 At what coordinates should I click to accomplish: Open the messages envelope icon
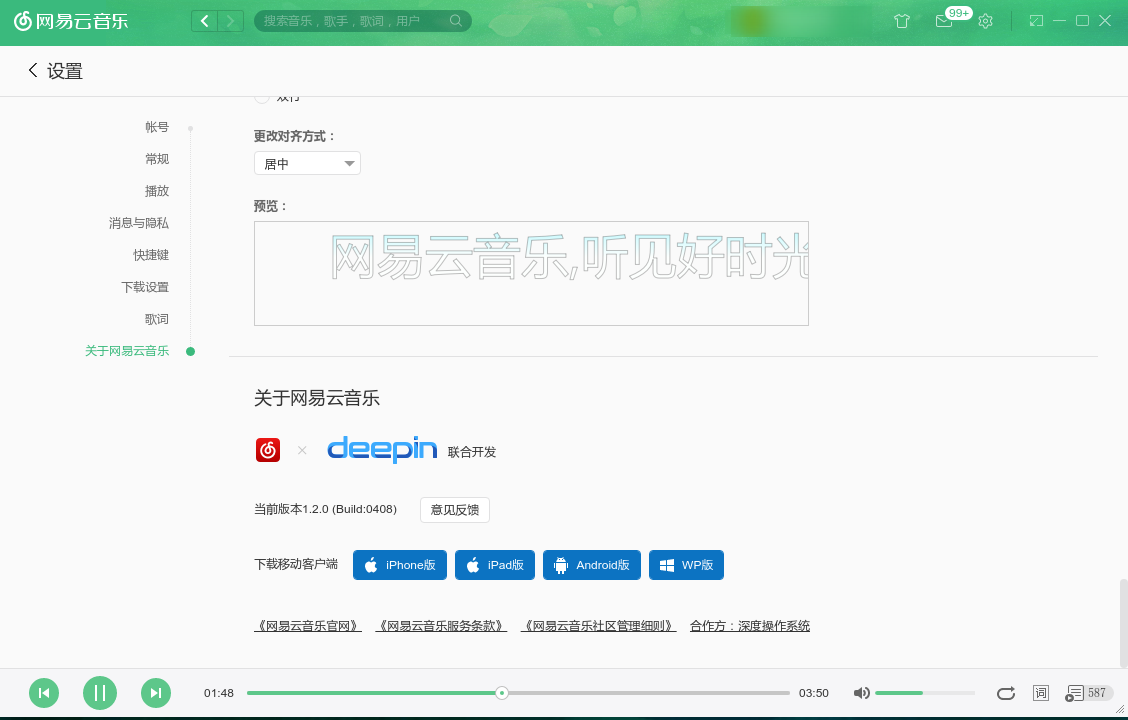coord(943,21)
